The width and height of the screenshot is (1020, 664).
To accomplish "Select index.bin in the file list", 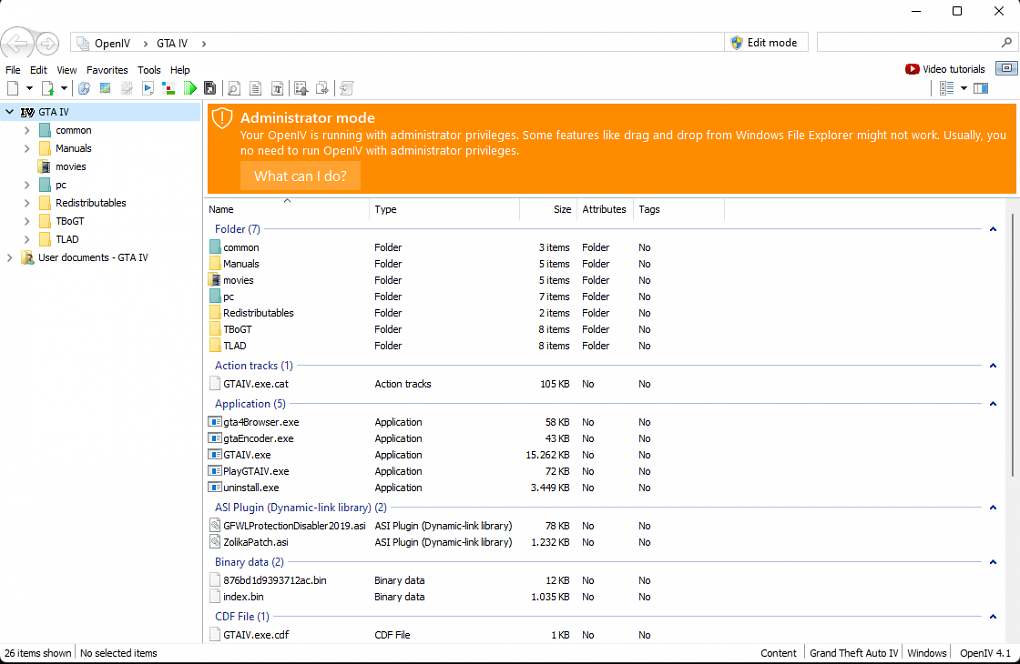I will [x=243, y=596].
